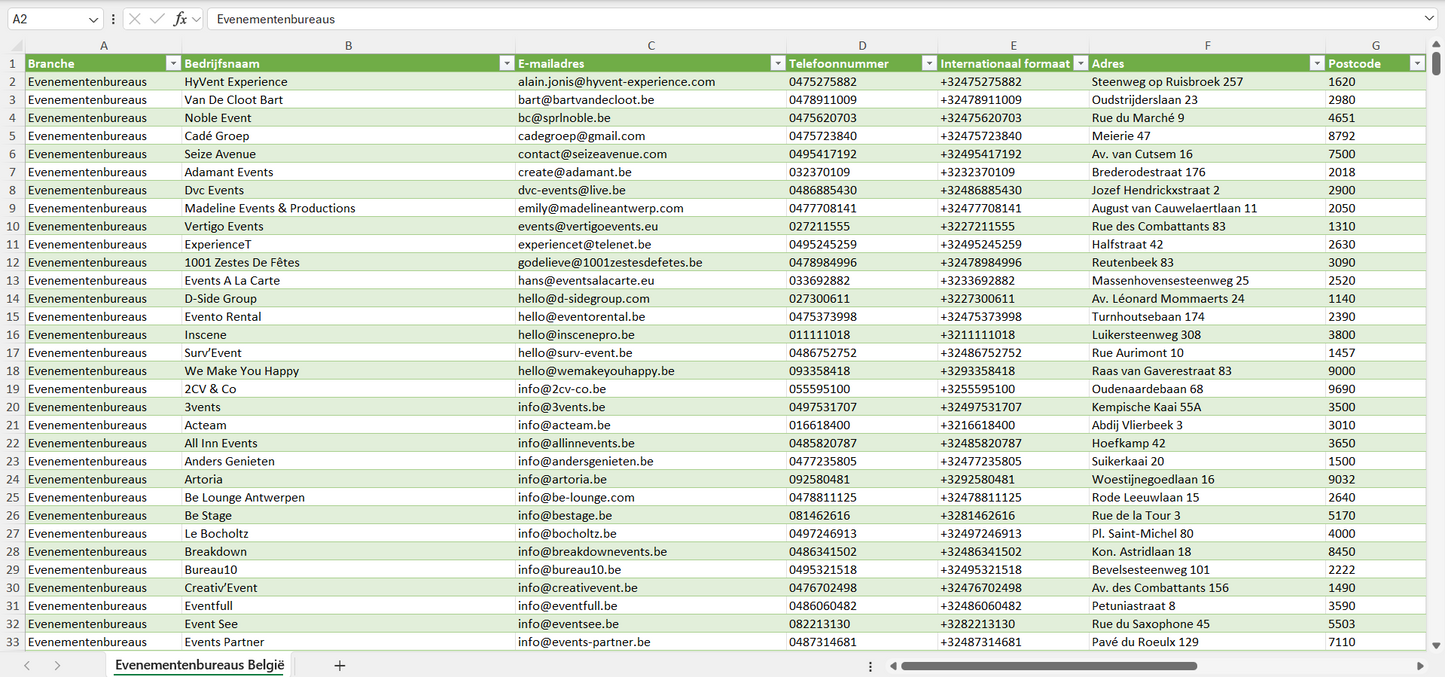Select row 15 header
The image size is (1445, 677).
point(12,317)
